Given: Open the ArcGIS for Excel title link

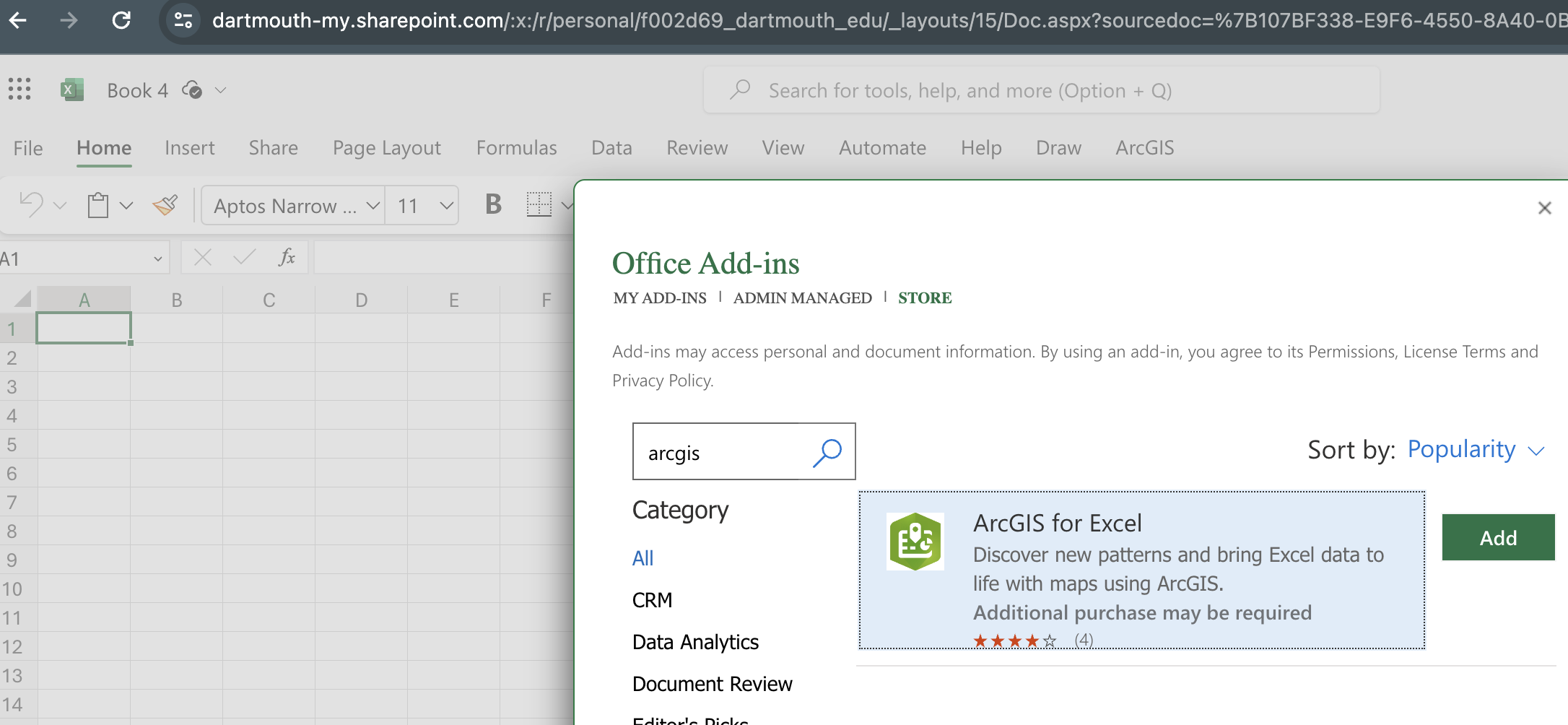Looking at the screenshot, I should click(1058, 523).
